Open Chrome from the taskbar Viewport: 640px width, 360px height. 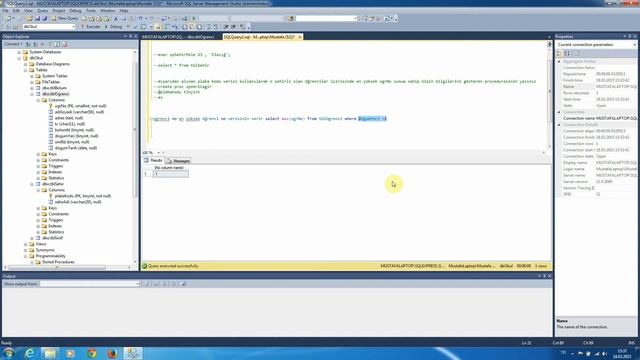91,353
